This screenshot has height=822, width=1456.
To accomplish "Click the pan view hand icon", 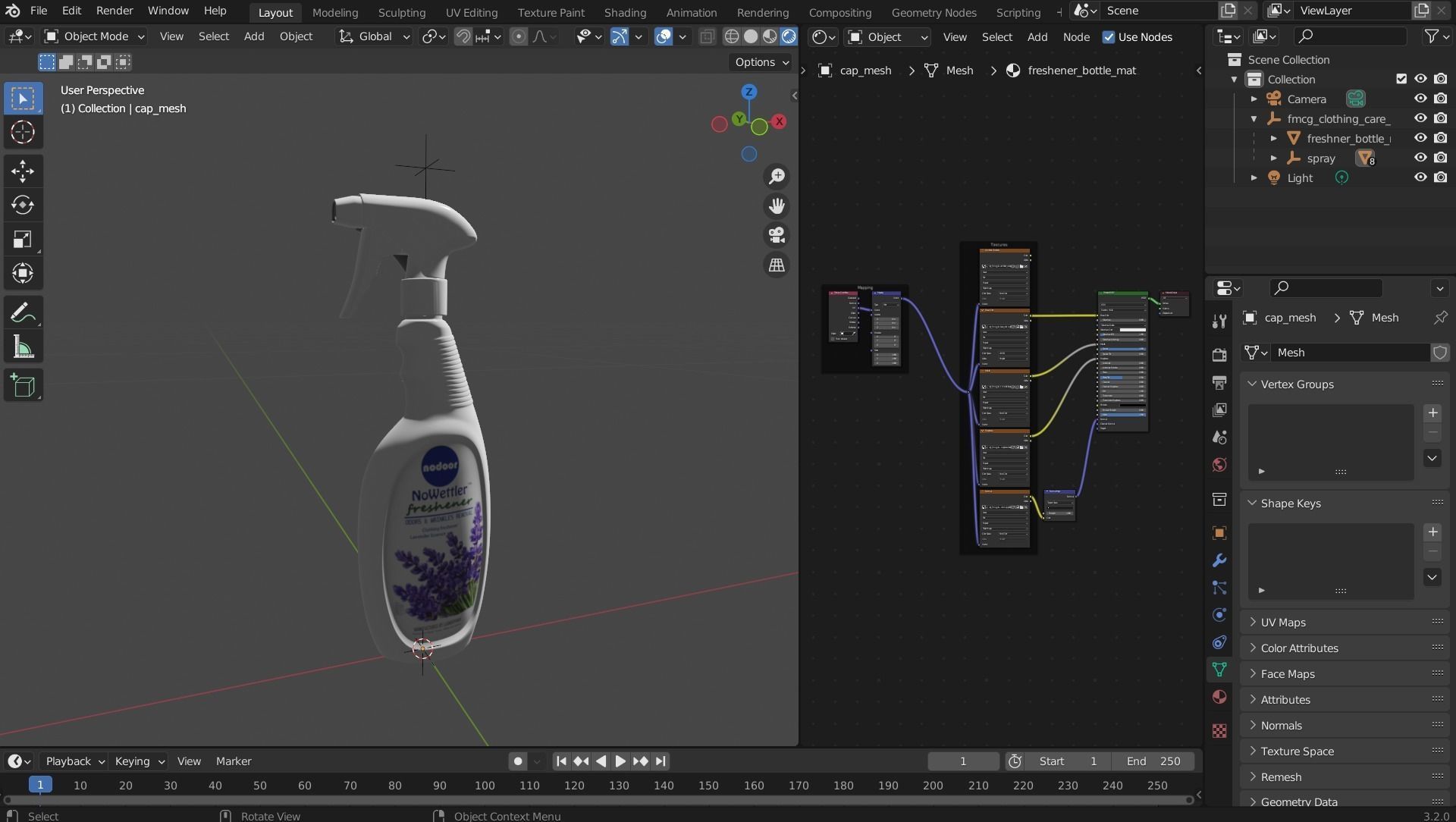I will coord(777,206).
